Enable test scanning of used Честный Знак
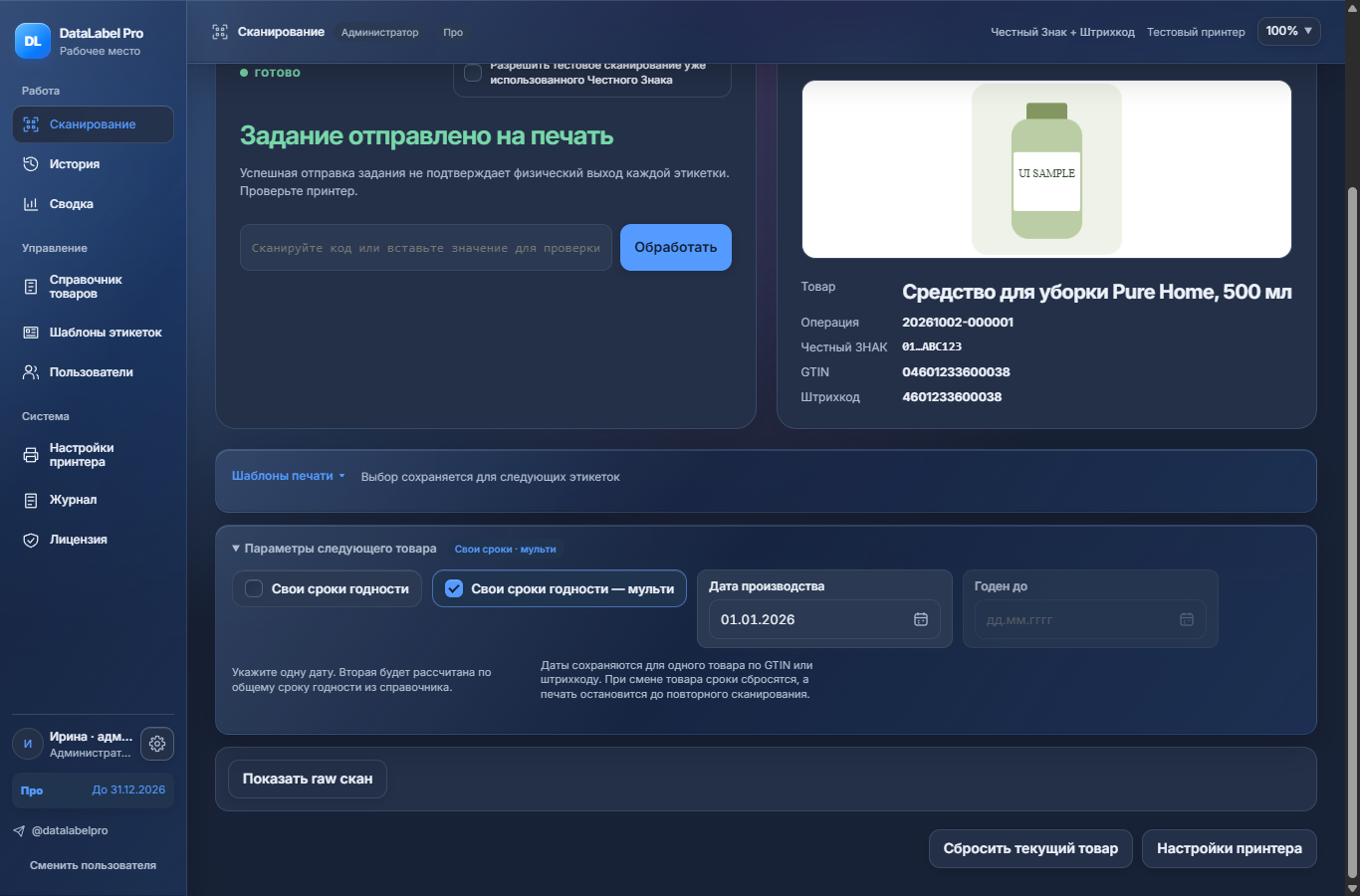The image size is (1360, 896). pos(473,73)
